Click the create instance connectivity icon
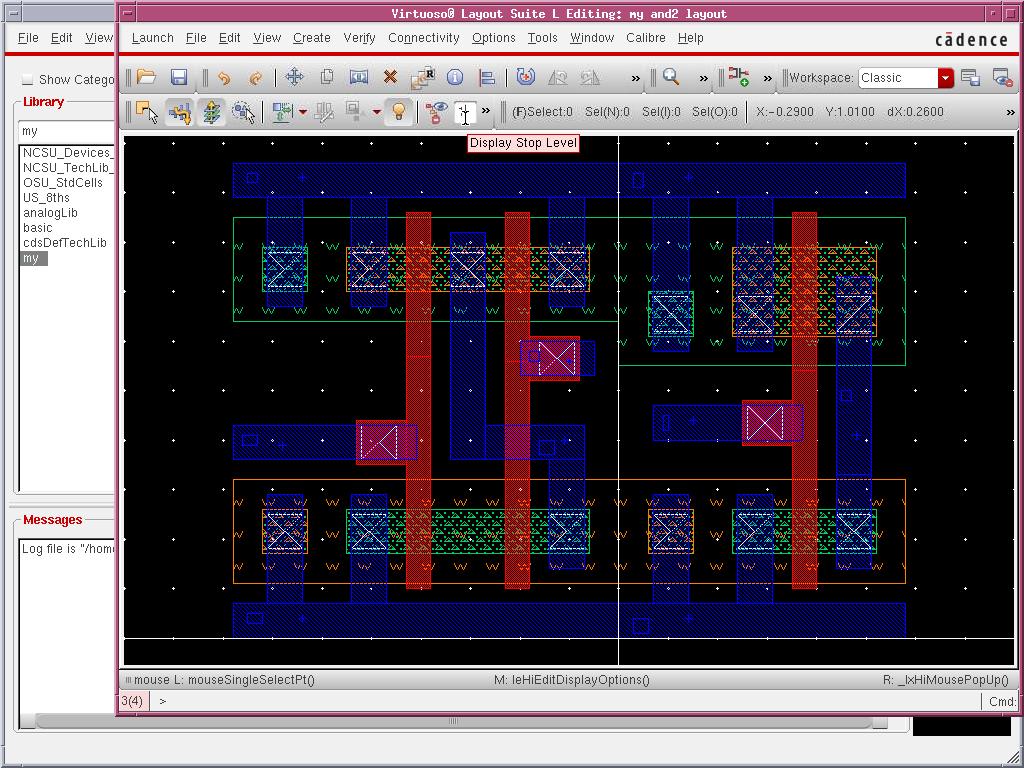Viewport: 1024px width, 768px height. tap(739, 77)
